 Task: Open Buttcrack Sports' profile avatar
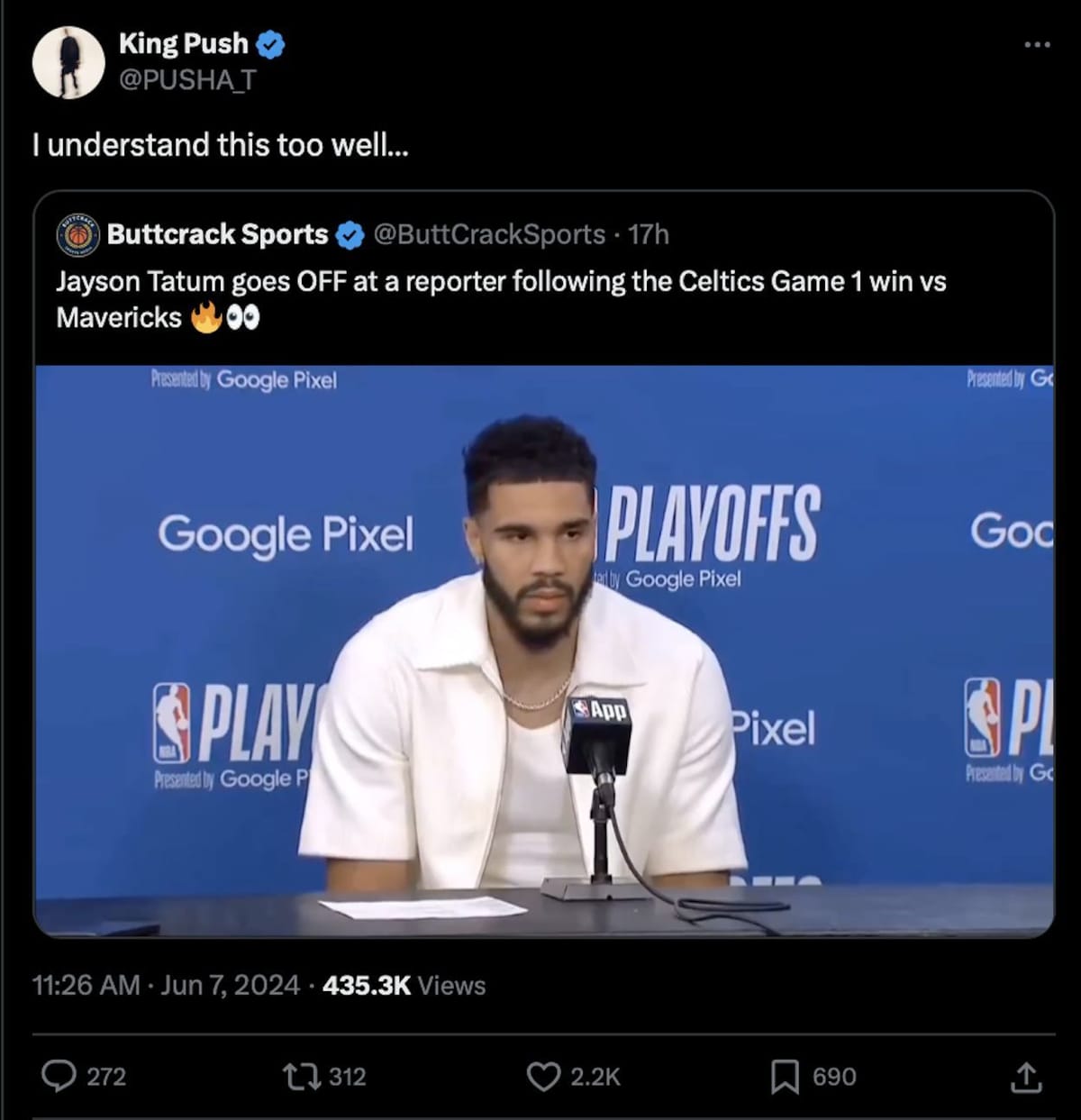pyautogui.click(x=77, y=233)
